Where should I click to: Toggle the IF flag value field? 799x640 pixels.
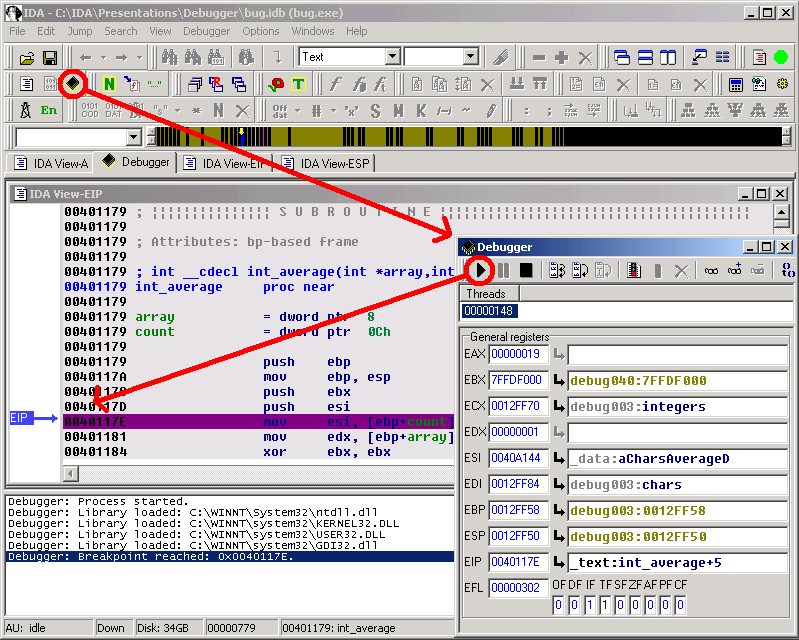pyautogui.click(x=590, y=605)
